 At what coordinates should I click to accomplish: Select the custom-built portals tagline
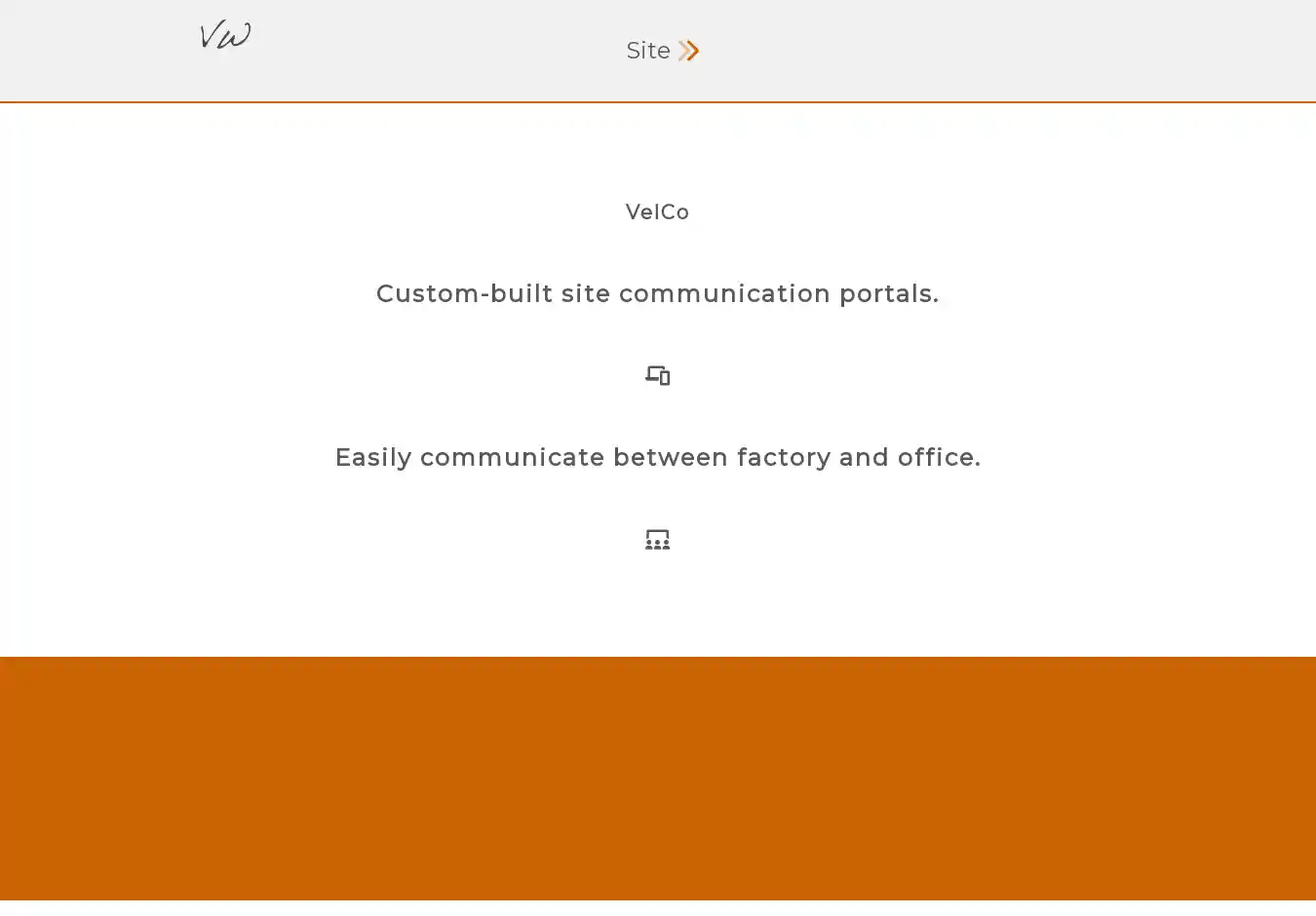click(x=658, y=293)
